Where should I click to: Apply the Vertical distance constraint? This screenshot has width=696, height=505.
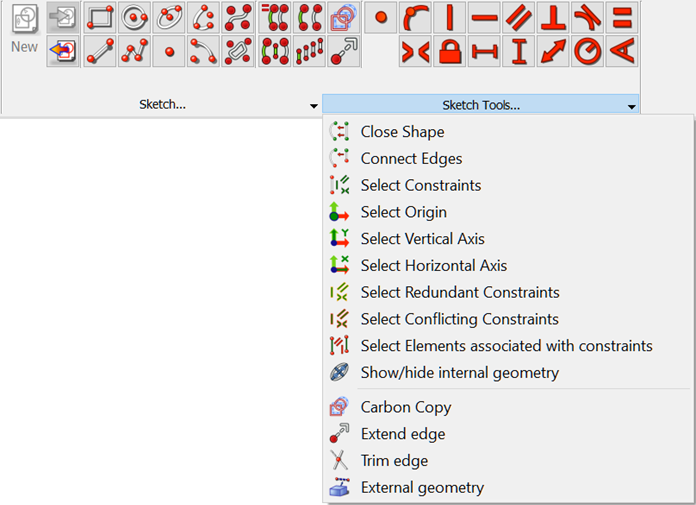coord(519,51)
